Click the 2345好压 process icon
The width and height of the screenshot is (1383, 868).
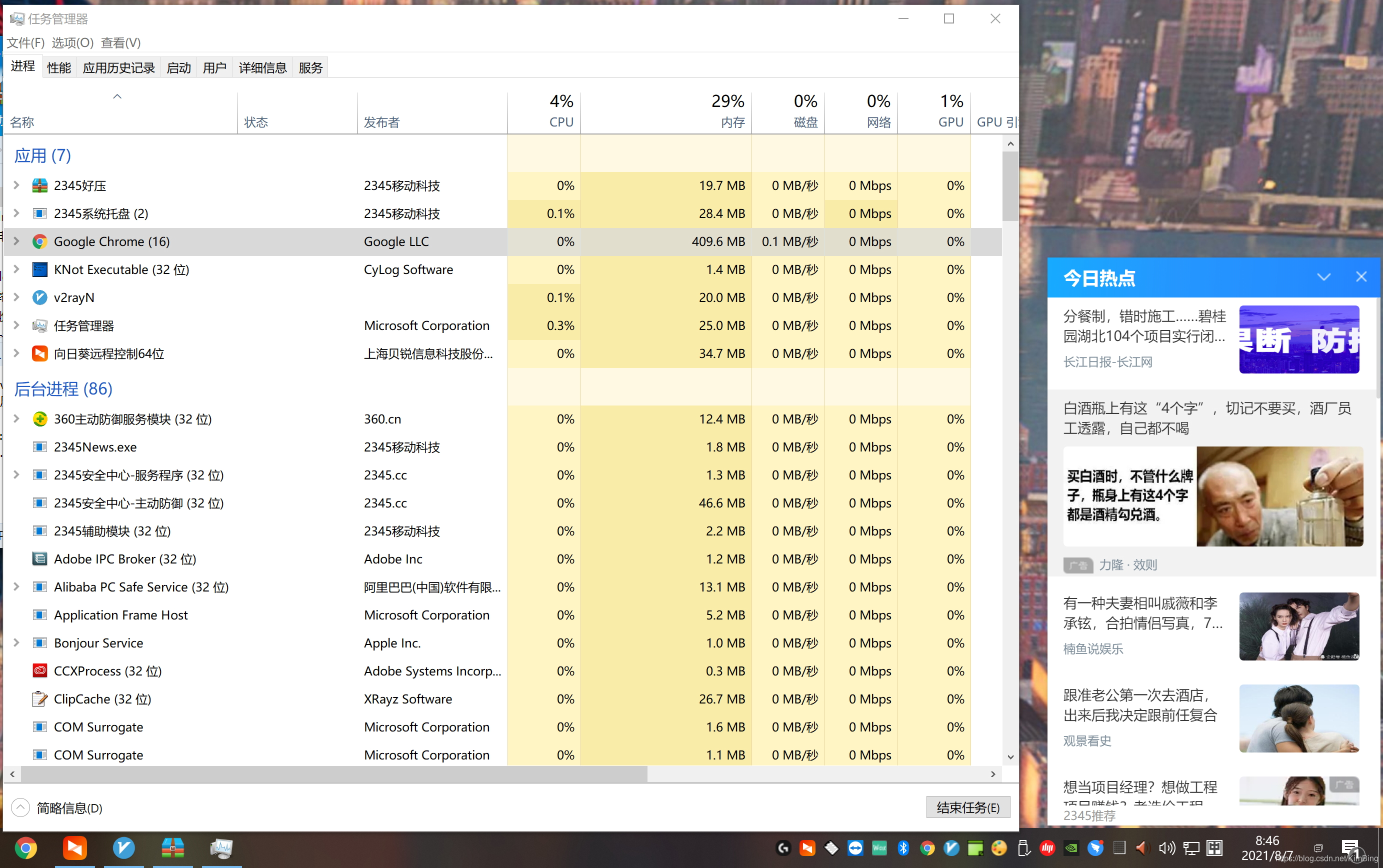click(x=39, y=185)
